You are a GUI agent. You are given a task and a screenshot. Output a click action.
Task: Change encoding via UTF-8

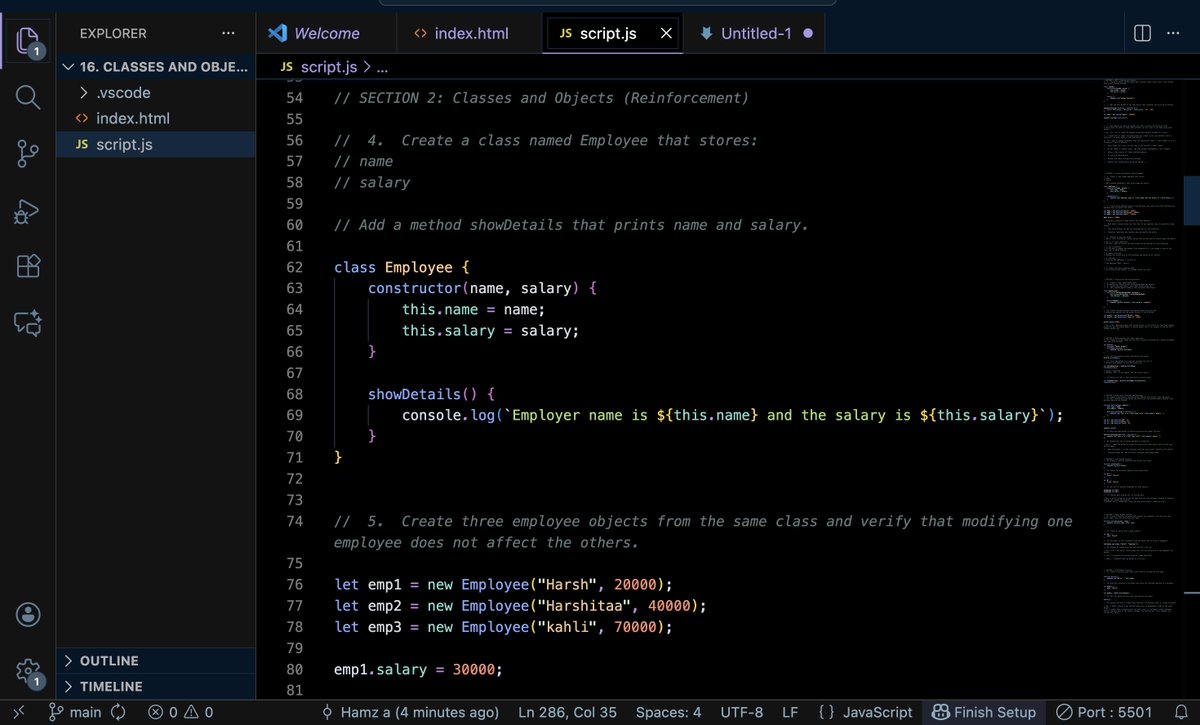point(741,712)
